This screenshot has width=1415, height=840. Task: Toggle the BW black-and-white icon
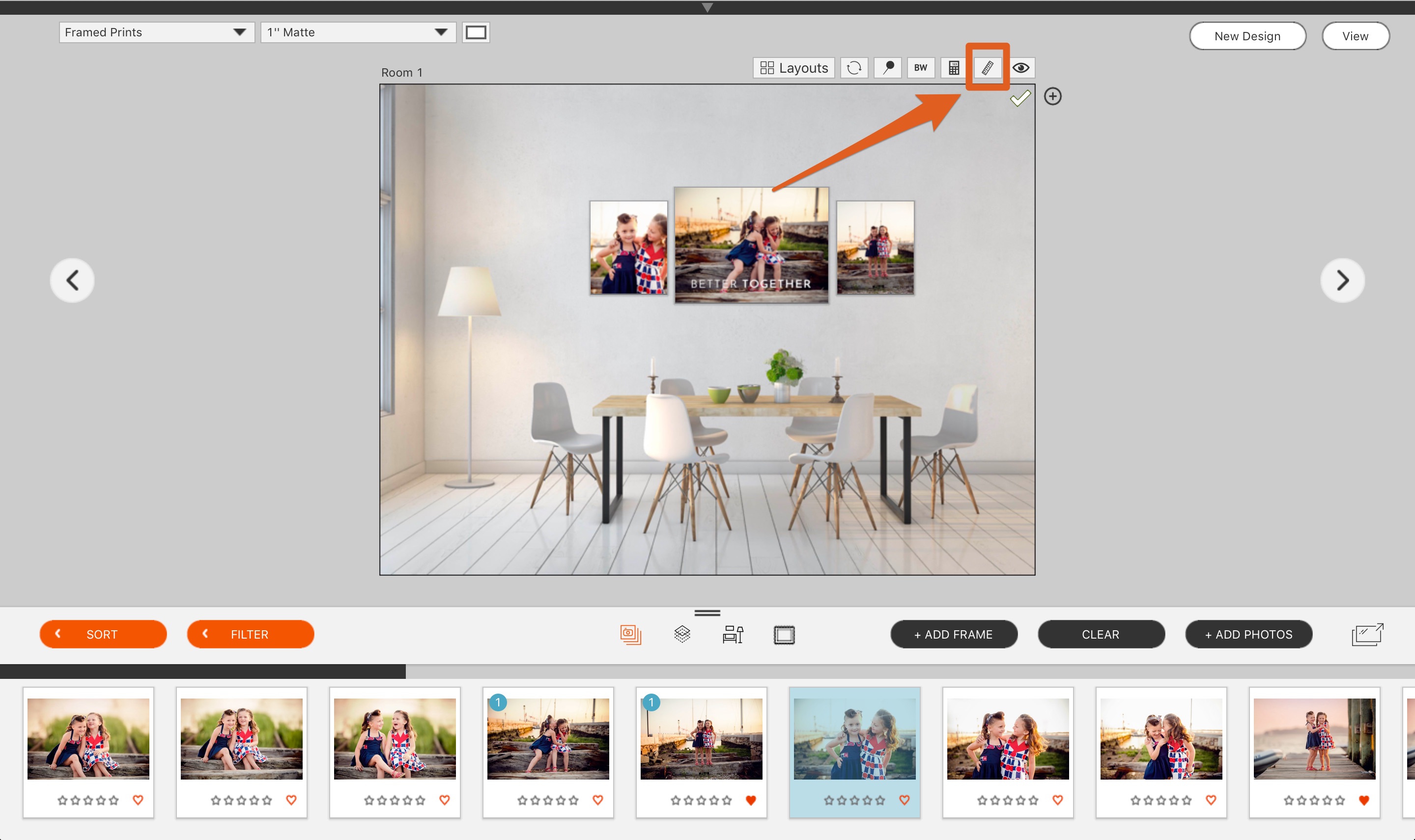(x=921, y=68)
